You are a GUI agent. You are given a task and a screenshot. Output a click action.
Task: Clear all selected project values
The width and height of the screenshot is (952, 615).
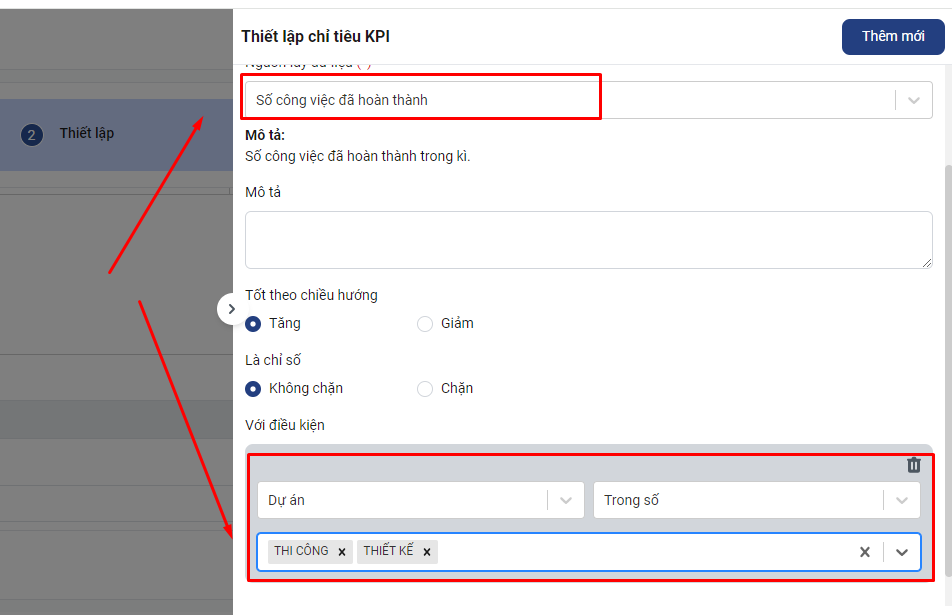coord(865,552)
